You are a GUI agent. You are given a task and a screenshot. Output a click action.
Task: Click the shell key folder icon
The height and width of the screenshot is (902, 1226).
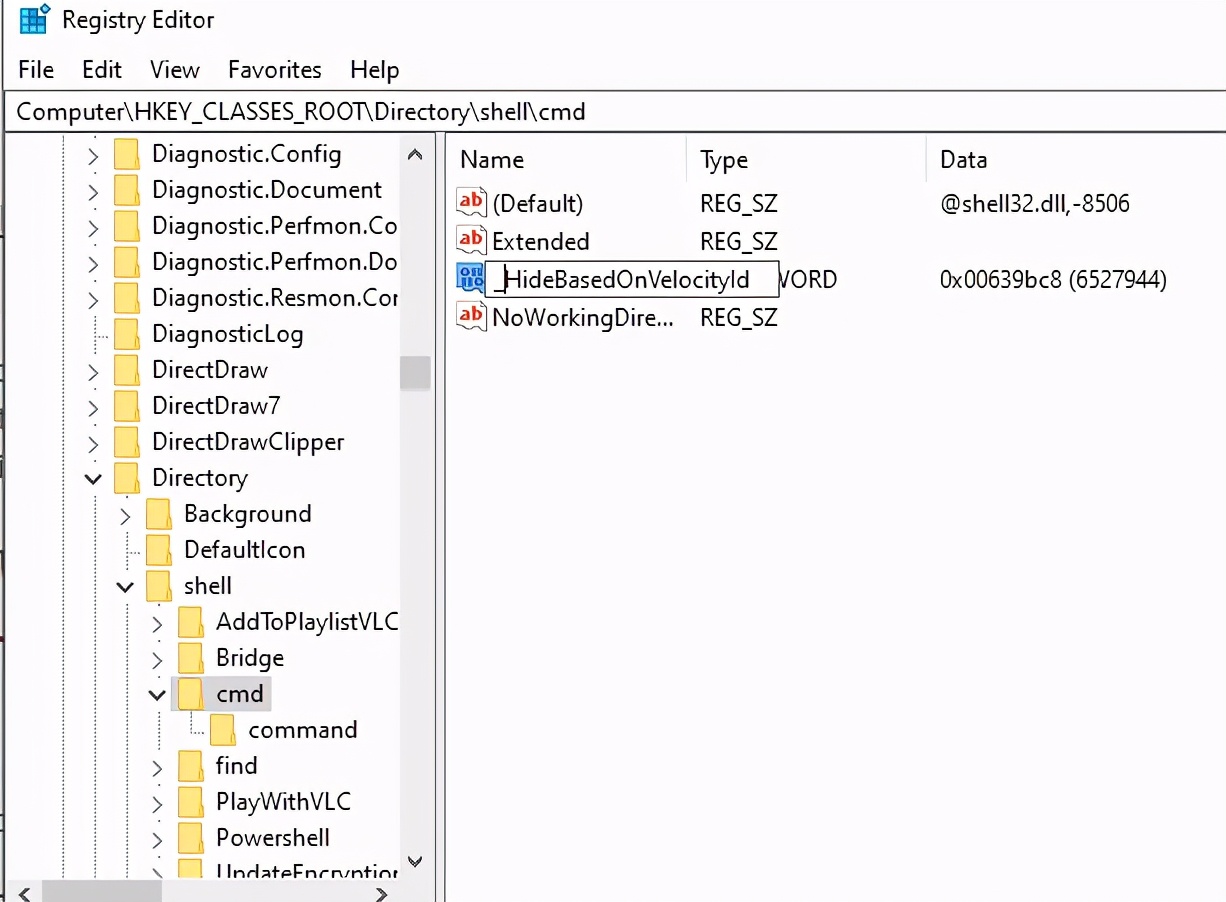tap(159, 586)
